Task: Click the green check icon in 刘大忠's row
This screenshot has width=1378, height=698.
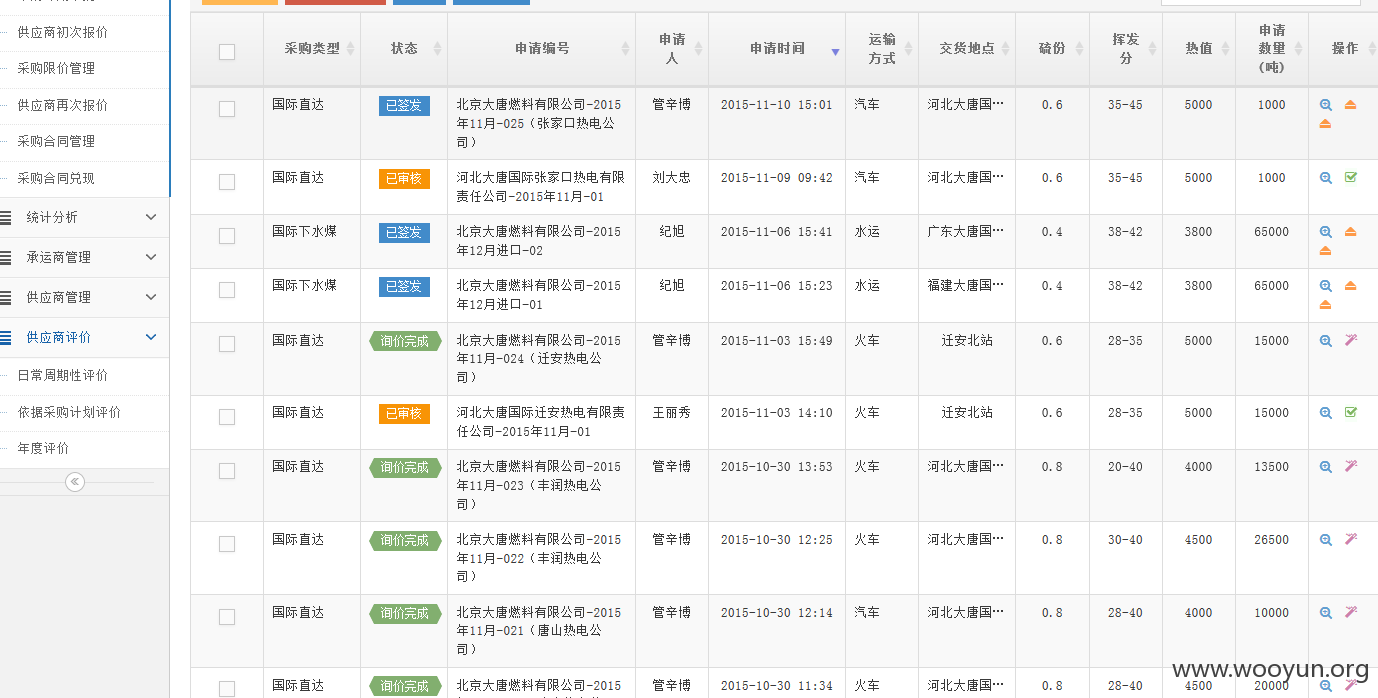Action: pyautogui.click(x=1350, y=178)
